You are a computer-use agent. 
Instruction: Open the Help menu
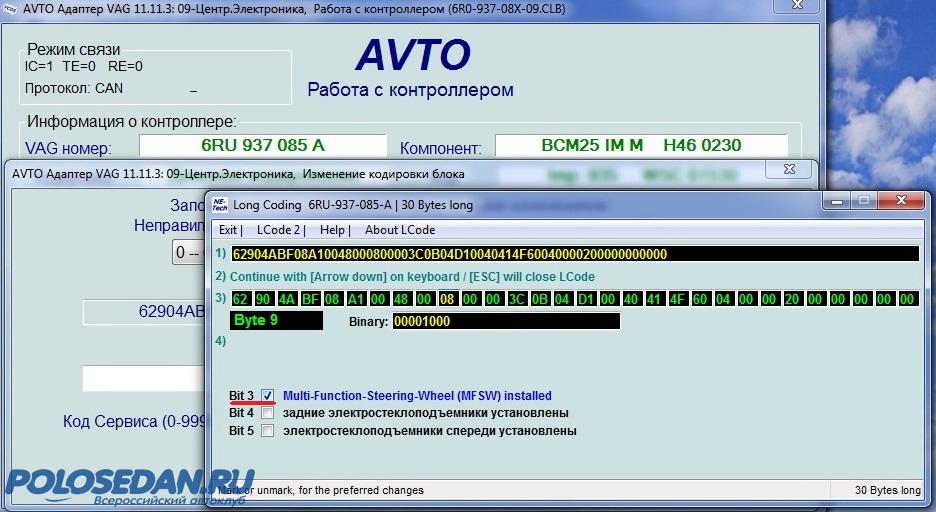pos(332,230)
